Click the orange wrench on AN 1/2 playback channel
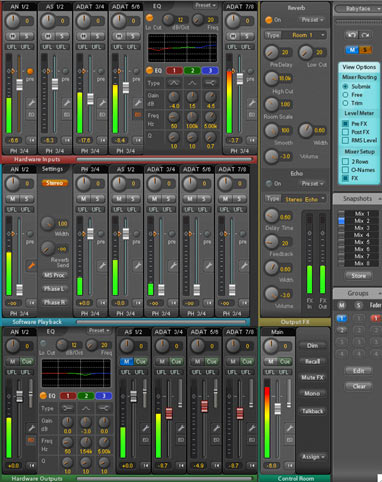The image size is (382, 482). pos(32,265)
